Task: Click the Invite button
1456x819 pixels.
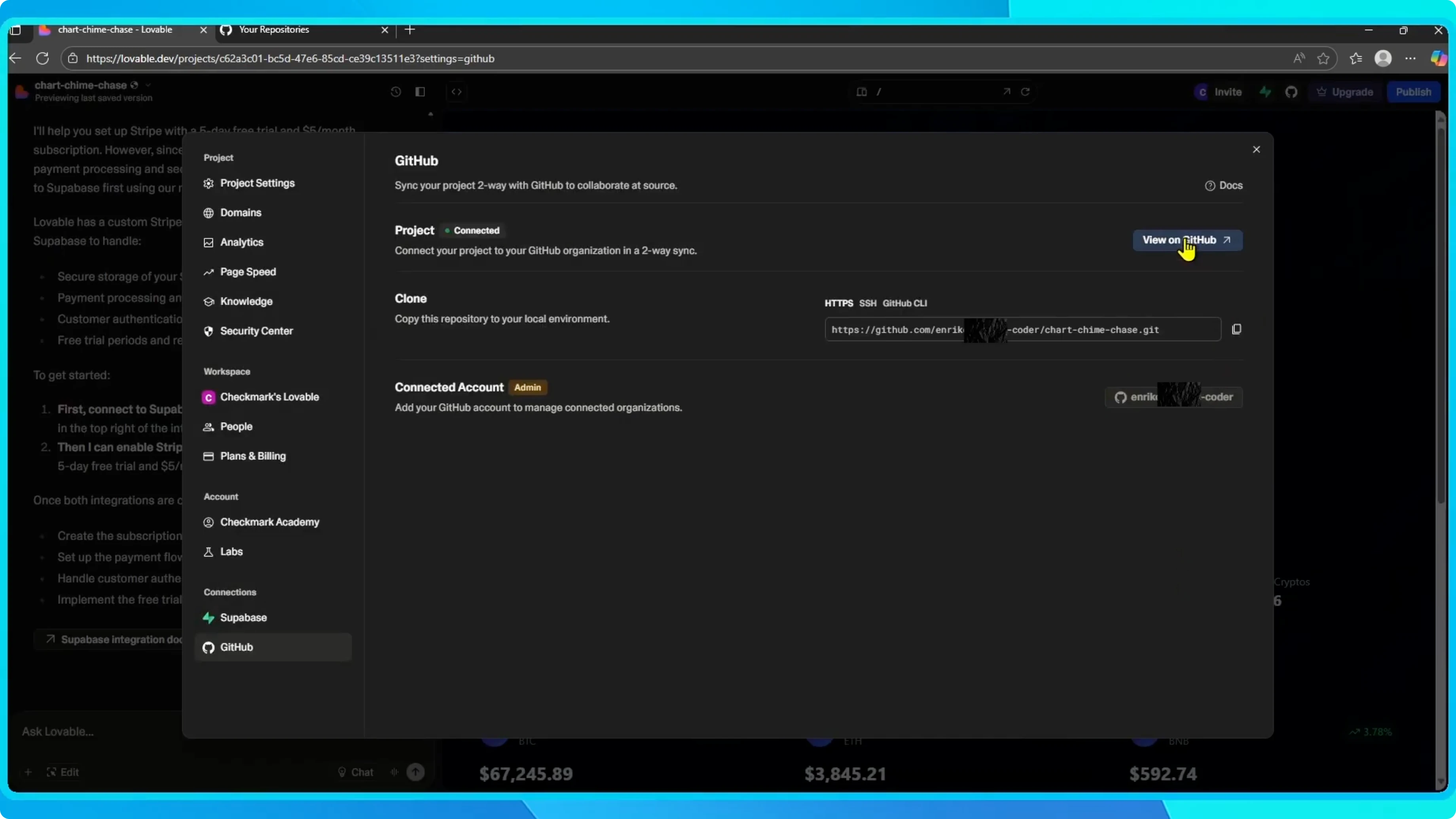Action: 1219,92
